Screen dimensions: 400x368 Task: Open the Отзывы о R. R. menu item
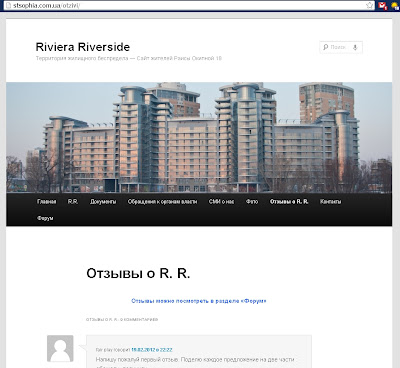click(x=289, y=202)
